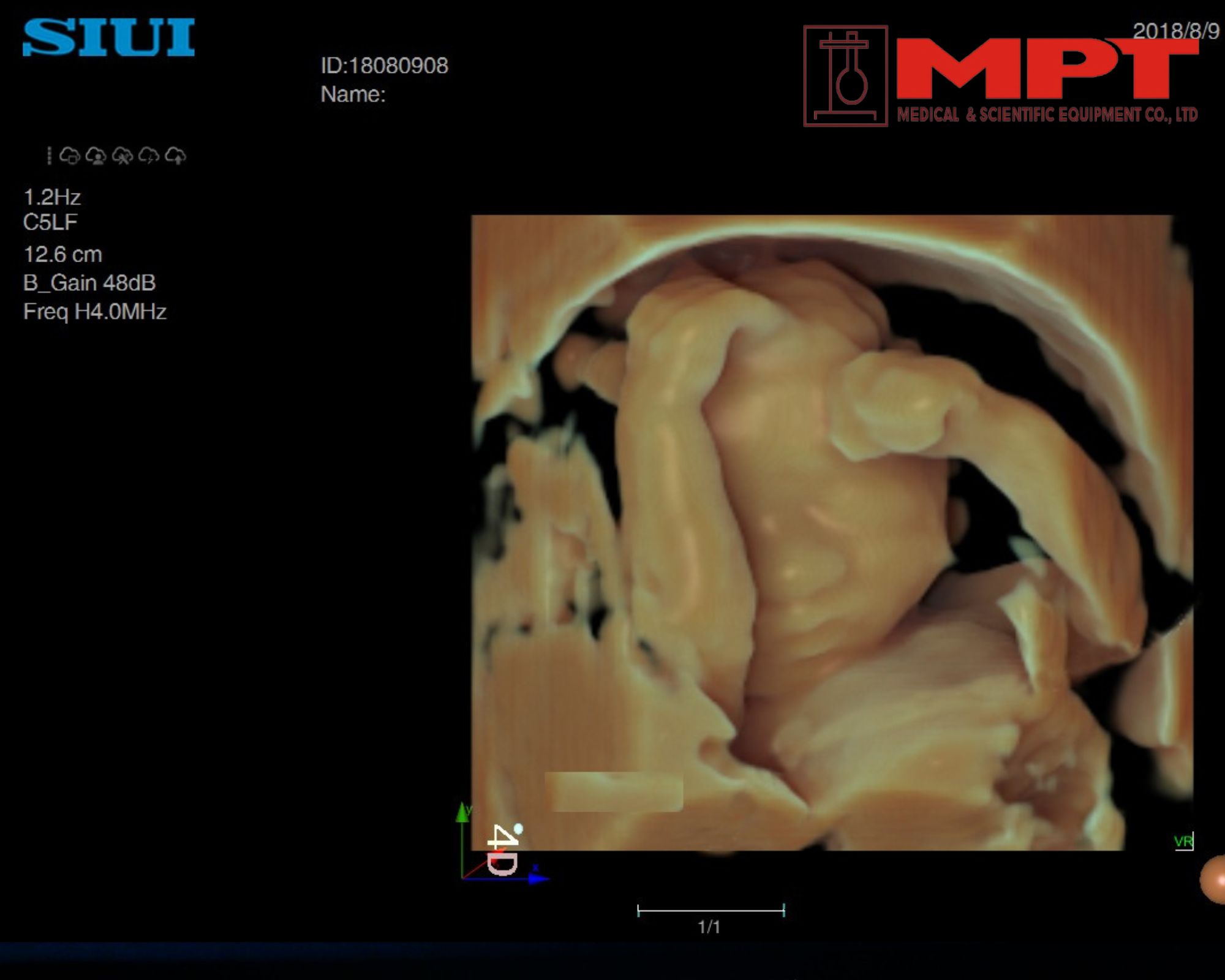Click the C5LF probe label
The width and height of the screenshot is (1225, 980).
[50, 222]
